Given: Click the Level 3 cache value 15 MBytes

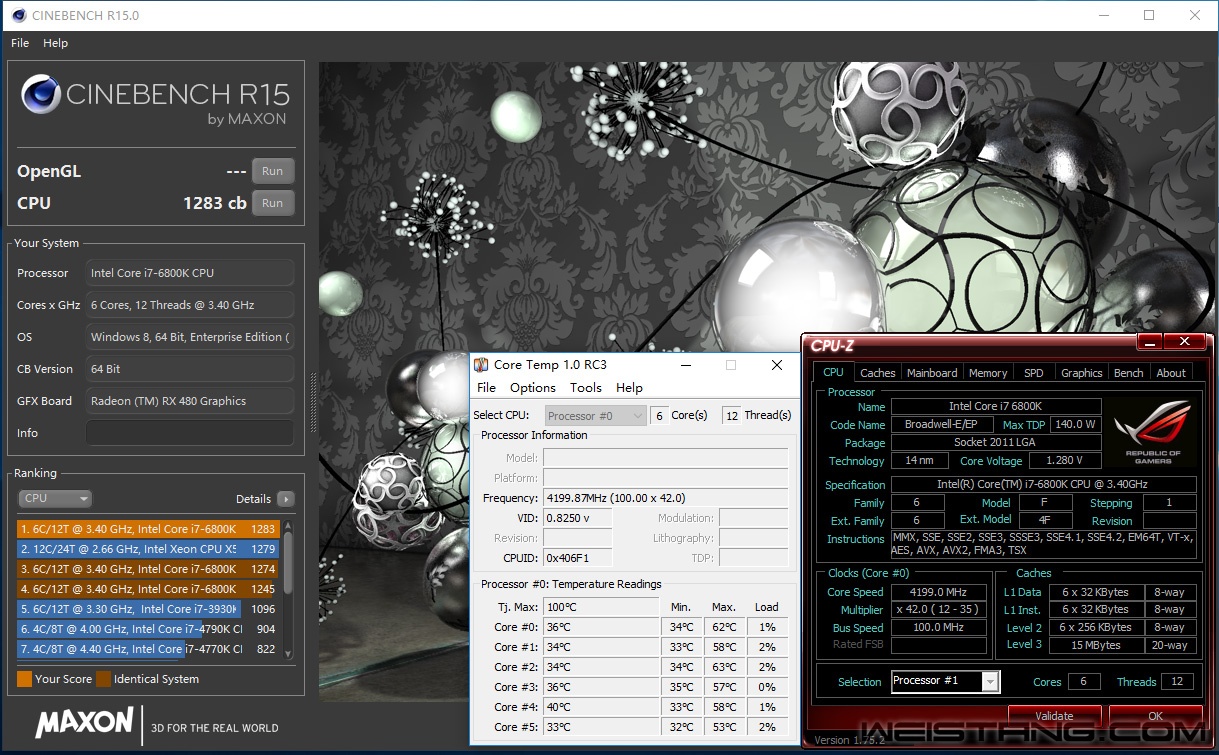Looking at the screenshot, I should pos(1096,646).
